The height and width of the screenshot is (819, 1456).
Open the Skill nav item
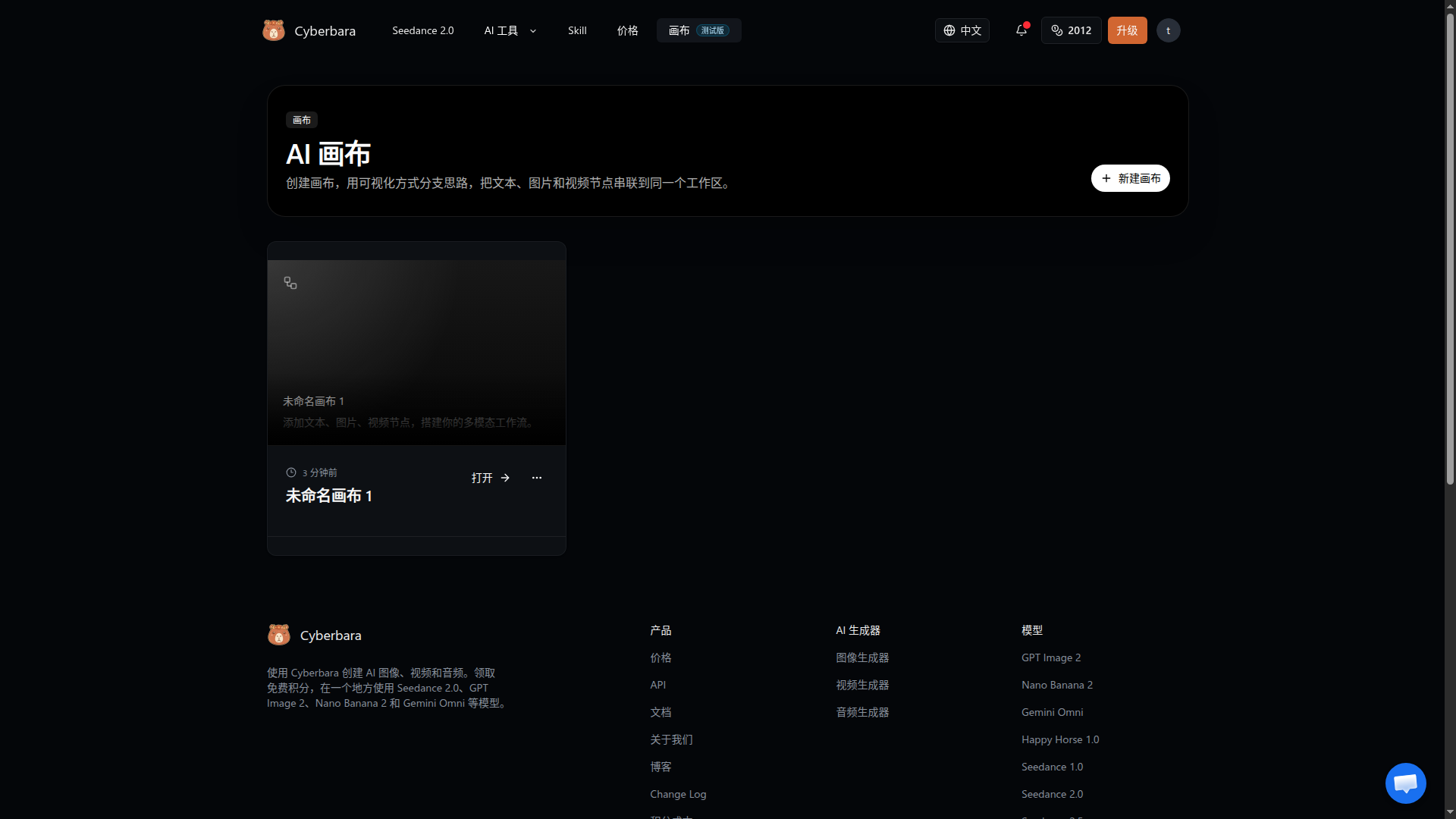click(577, 30)
